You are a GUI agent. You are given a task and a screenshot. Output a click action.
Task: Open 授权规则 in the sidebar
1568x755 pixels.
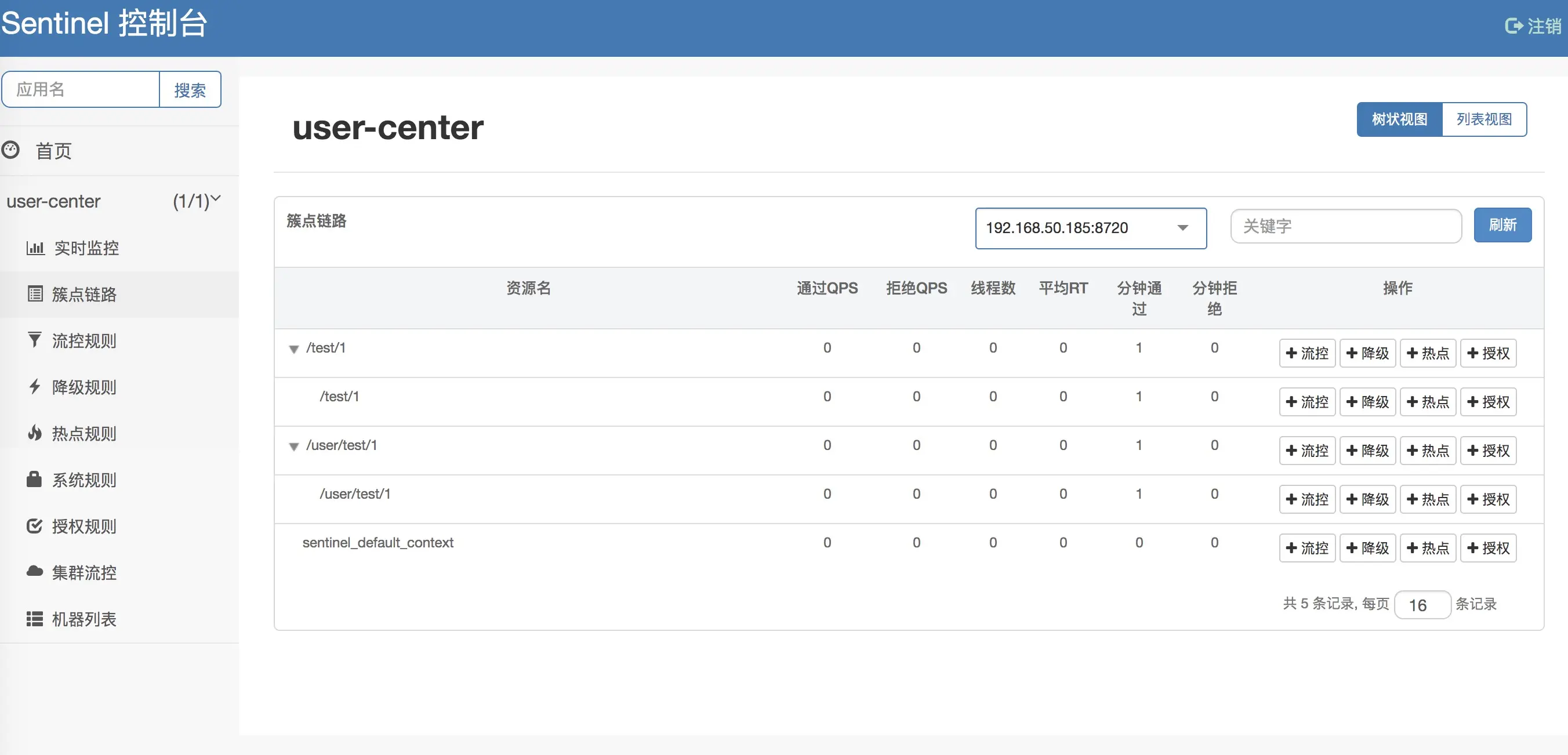point(84,526)
